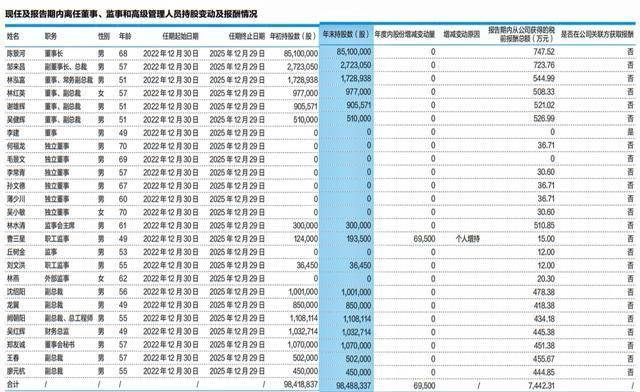Viewport: 640px width, 392px height.
Task: Select the 职务 column header
Action: tap(51, 36)
